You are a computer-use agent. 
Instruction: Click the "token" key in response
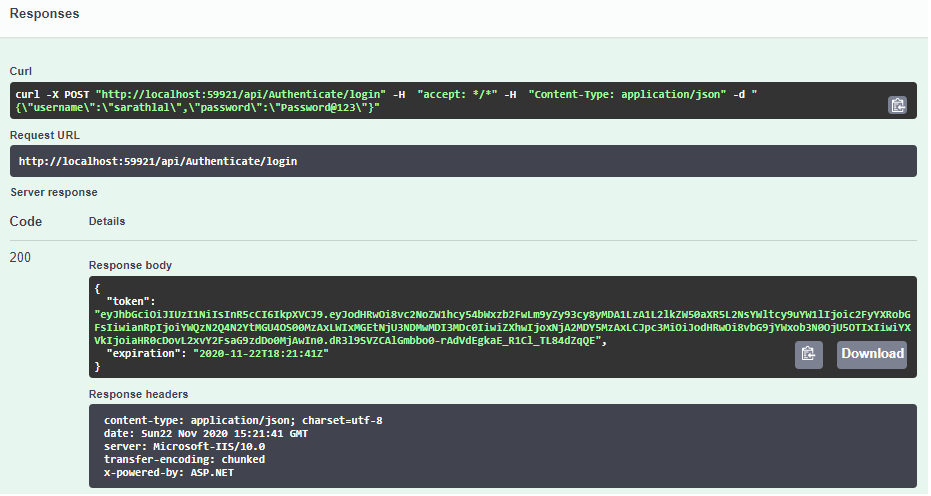click(x=131, y=301)
